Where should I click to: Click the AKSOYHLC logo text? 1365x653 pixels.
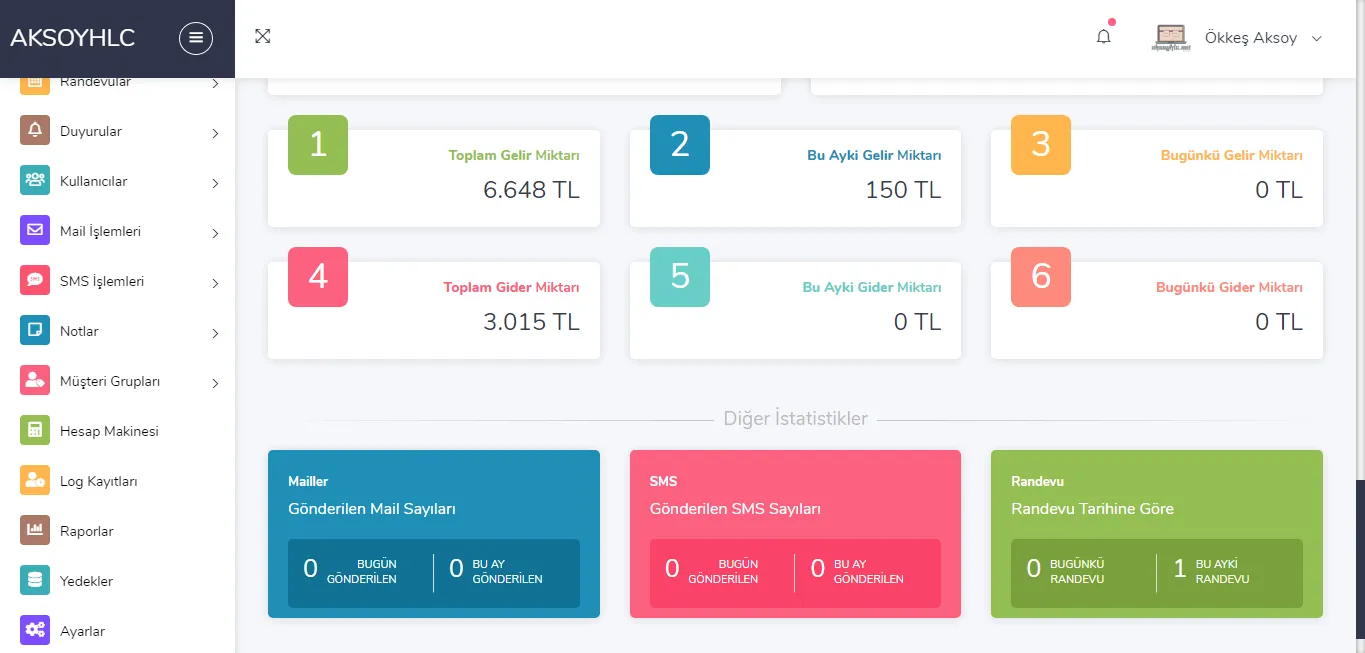[73, 38]
